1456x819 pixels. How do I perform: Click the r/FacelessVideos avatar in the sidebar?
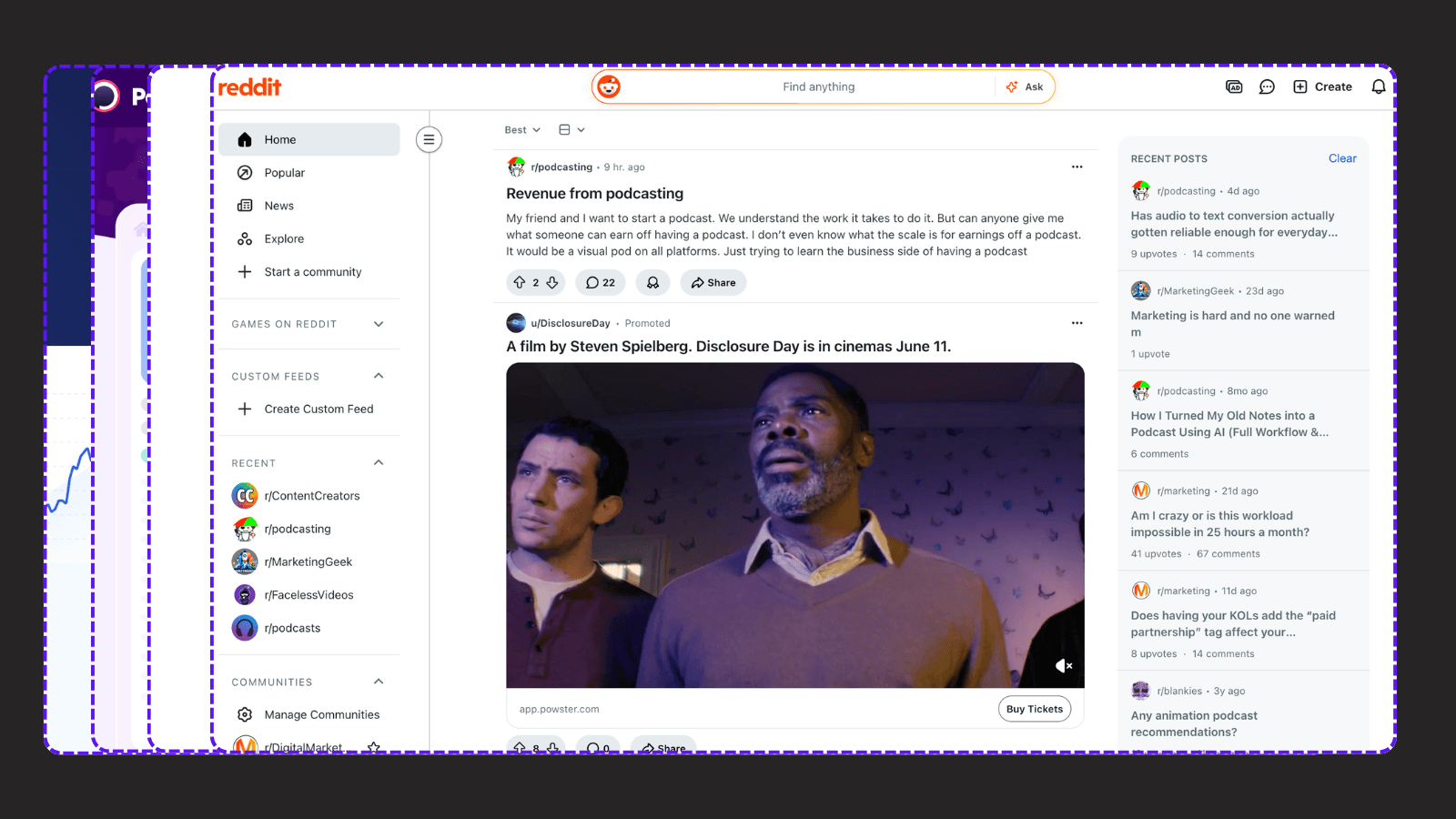pyautogui.click(x=245, y=595)
